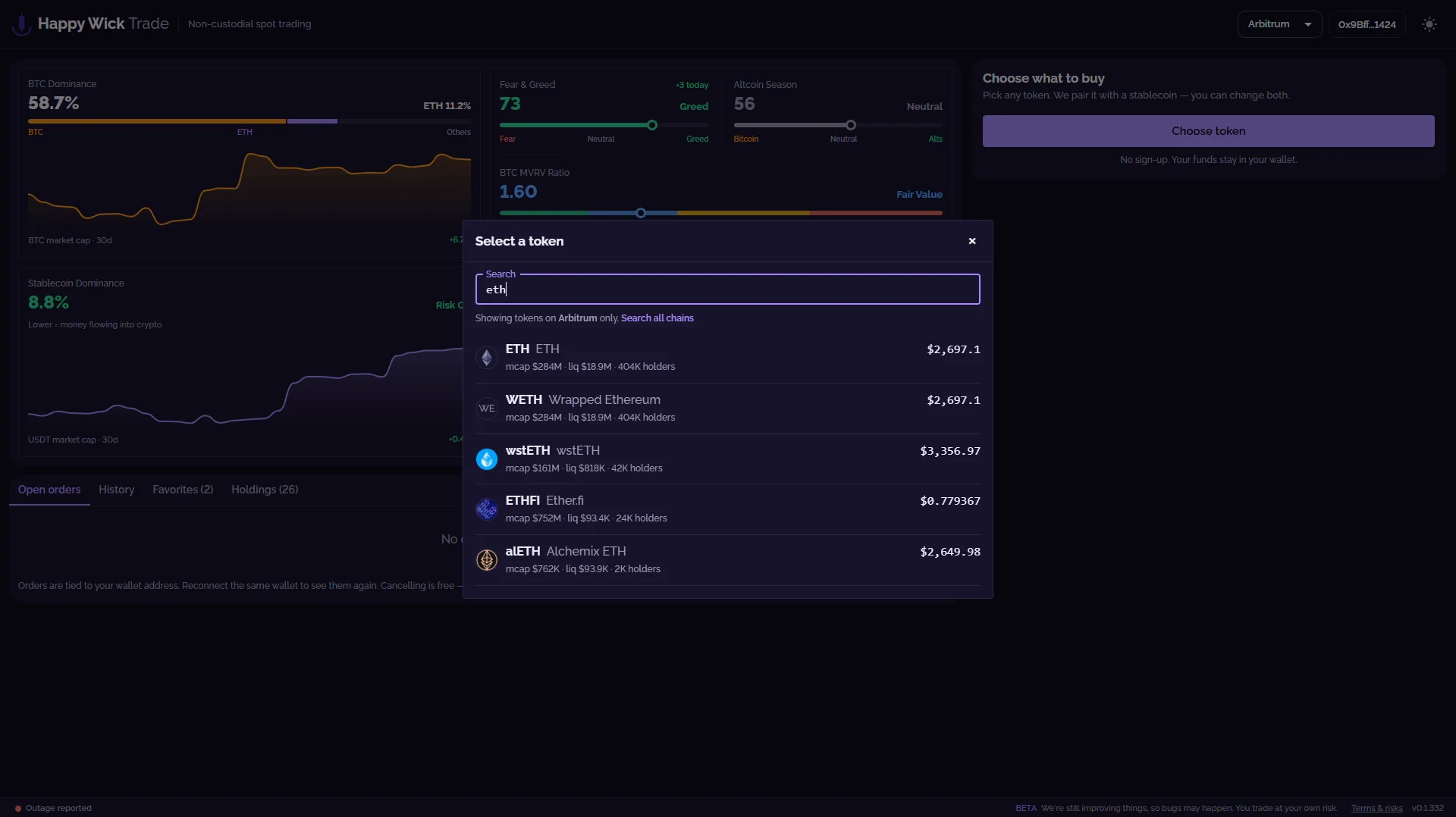
Task: Switch to the History tab
Action: click(117, 490)
